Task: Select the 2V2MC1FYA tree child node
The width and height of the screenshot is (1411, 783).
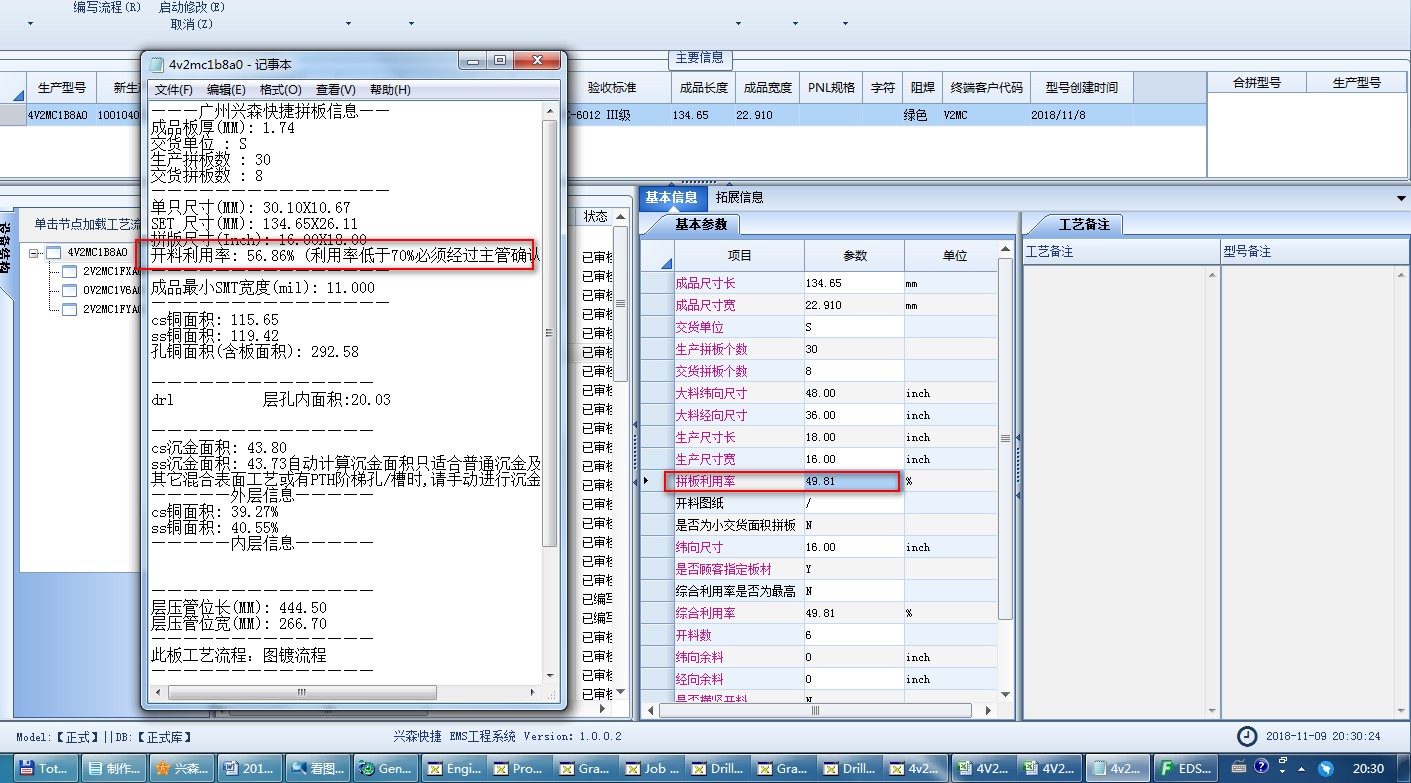Action: tap(110, 309)
